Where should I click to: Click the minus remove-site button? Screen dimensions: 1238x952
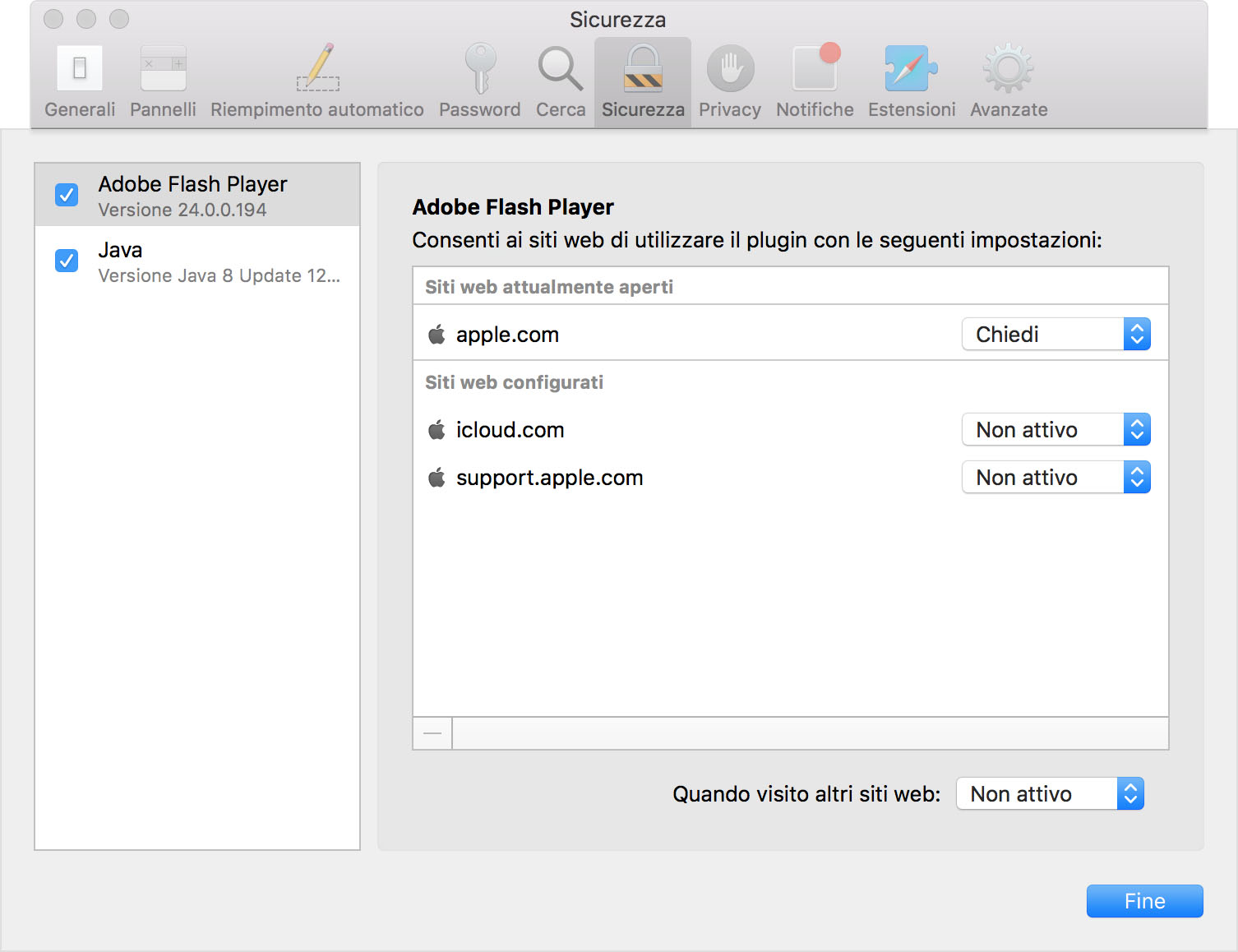432,733
